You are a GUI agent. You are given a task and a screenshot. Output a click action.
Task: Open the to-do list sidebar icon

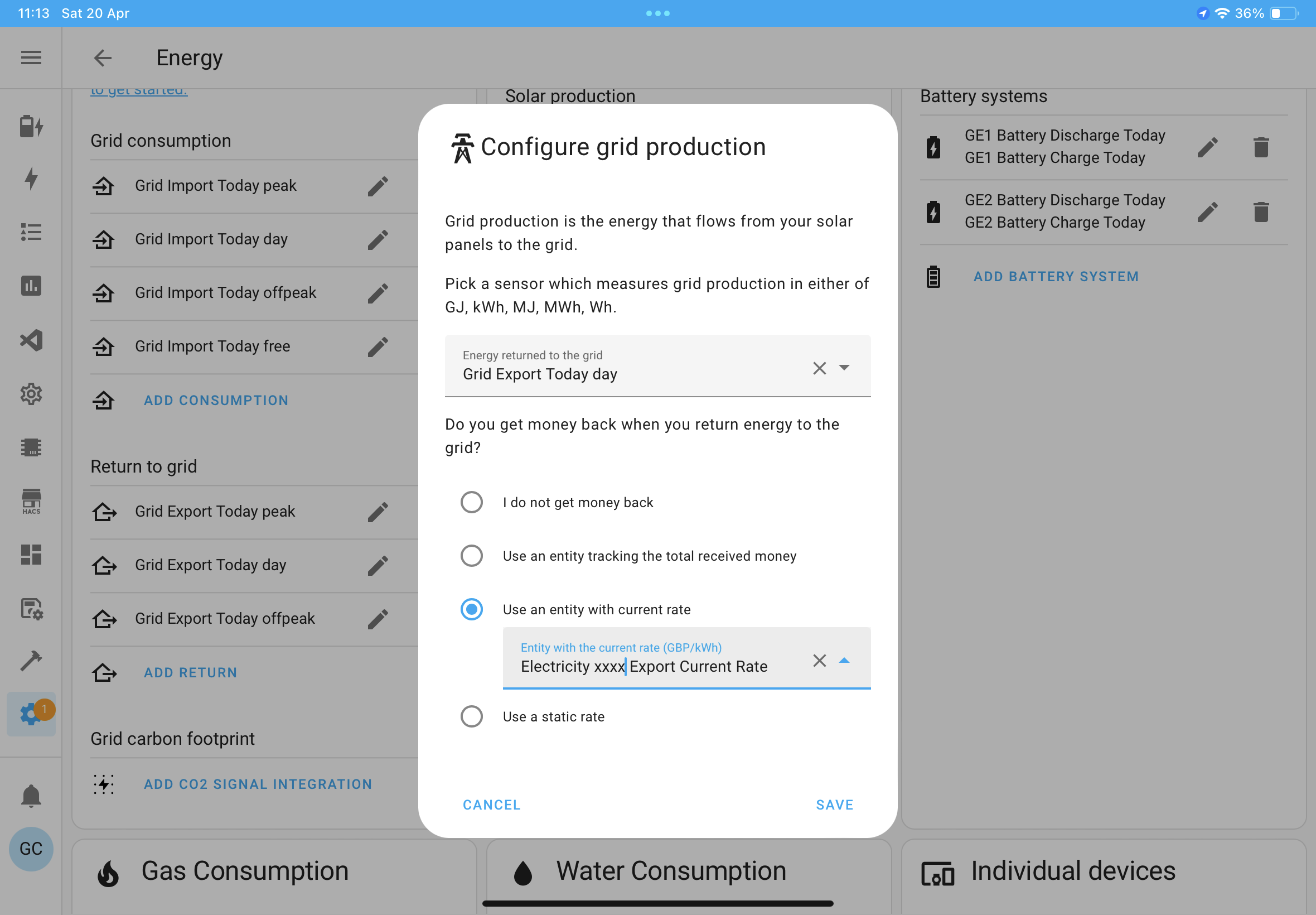[31, 232]
